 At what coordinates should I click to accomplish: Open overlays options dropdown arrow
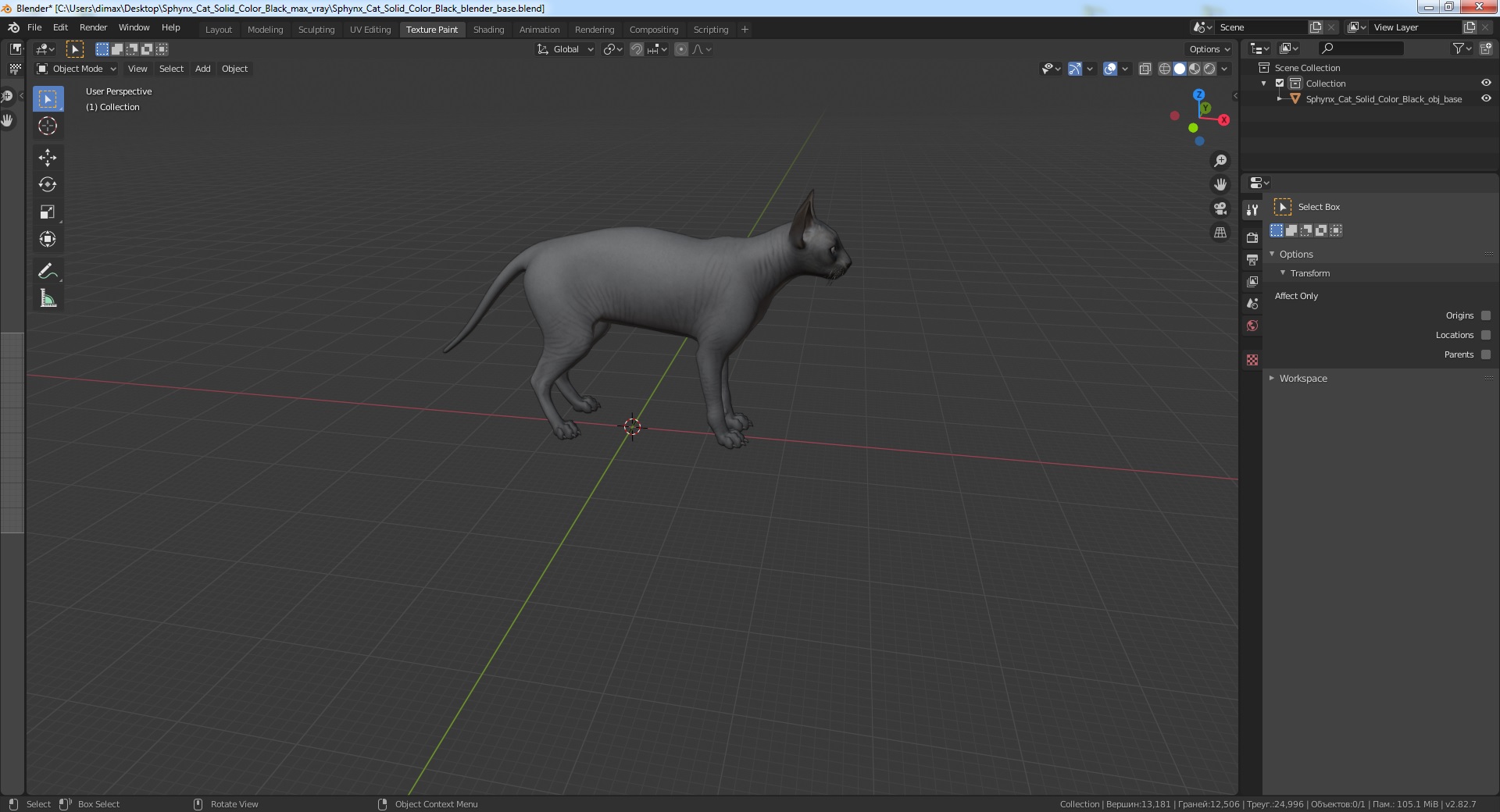pos(1125,69)
